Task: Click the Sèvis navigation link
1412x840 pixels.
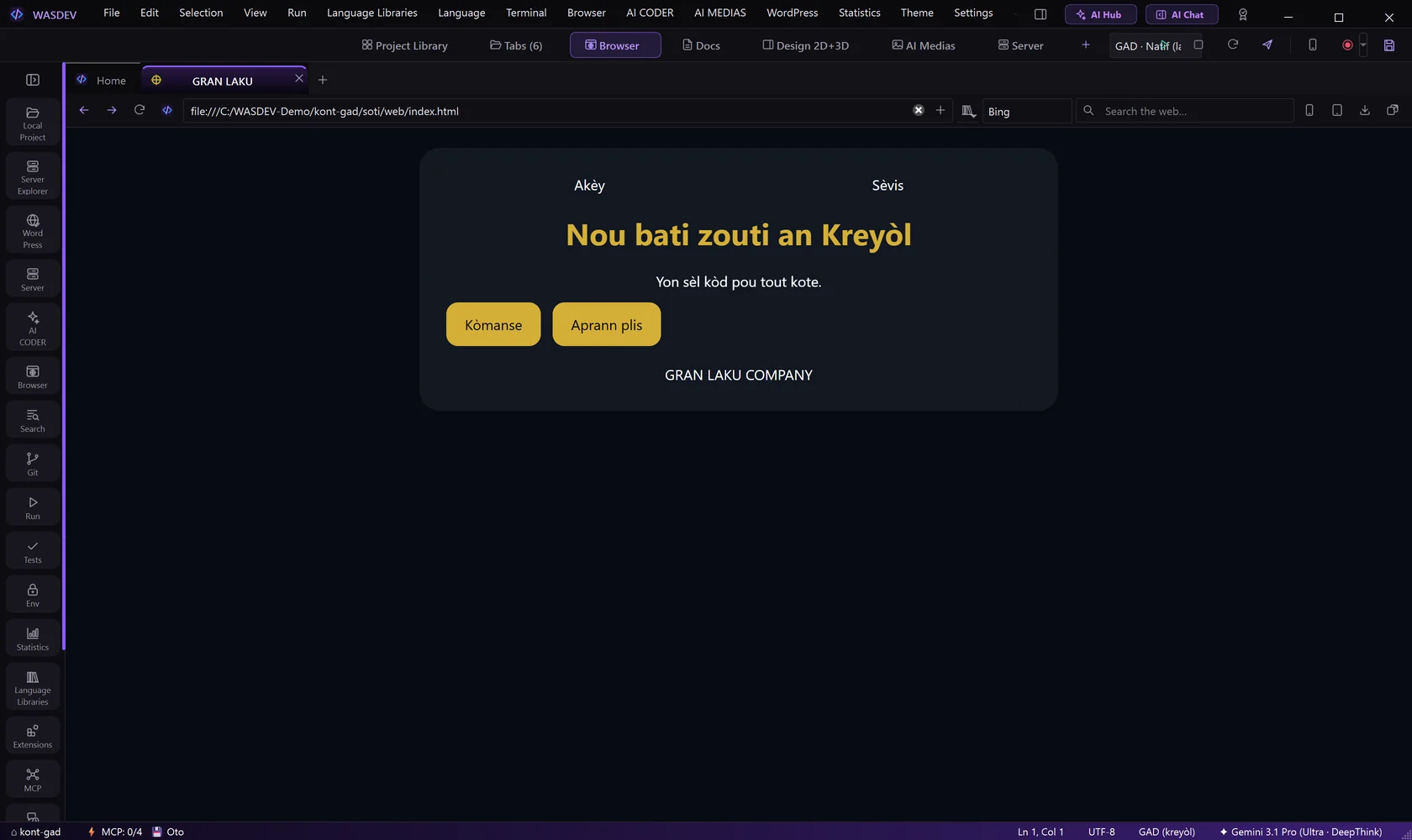Action: pos(888,185)
